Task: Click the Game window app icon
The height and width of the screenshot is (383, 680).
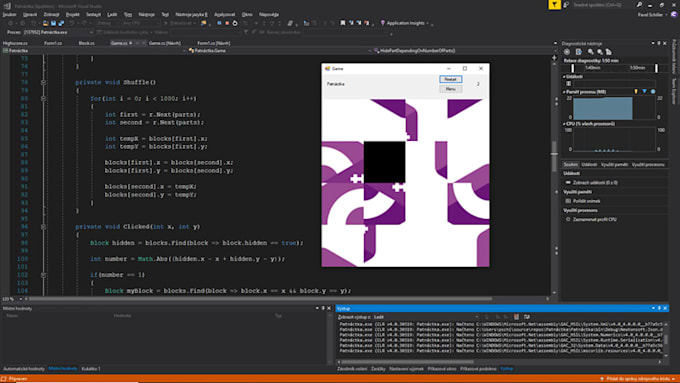Action: click(x=327, y=69)
